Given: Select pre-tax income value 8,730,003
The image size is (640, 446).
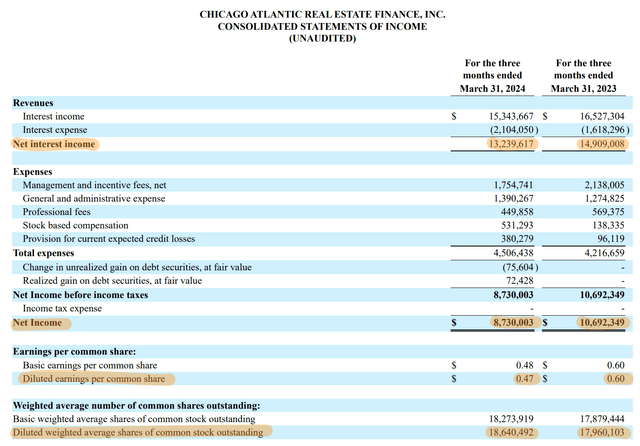Looking at the screenshot, I should (x=513, y=295).
